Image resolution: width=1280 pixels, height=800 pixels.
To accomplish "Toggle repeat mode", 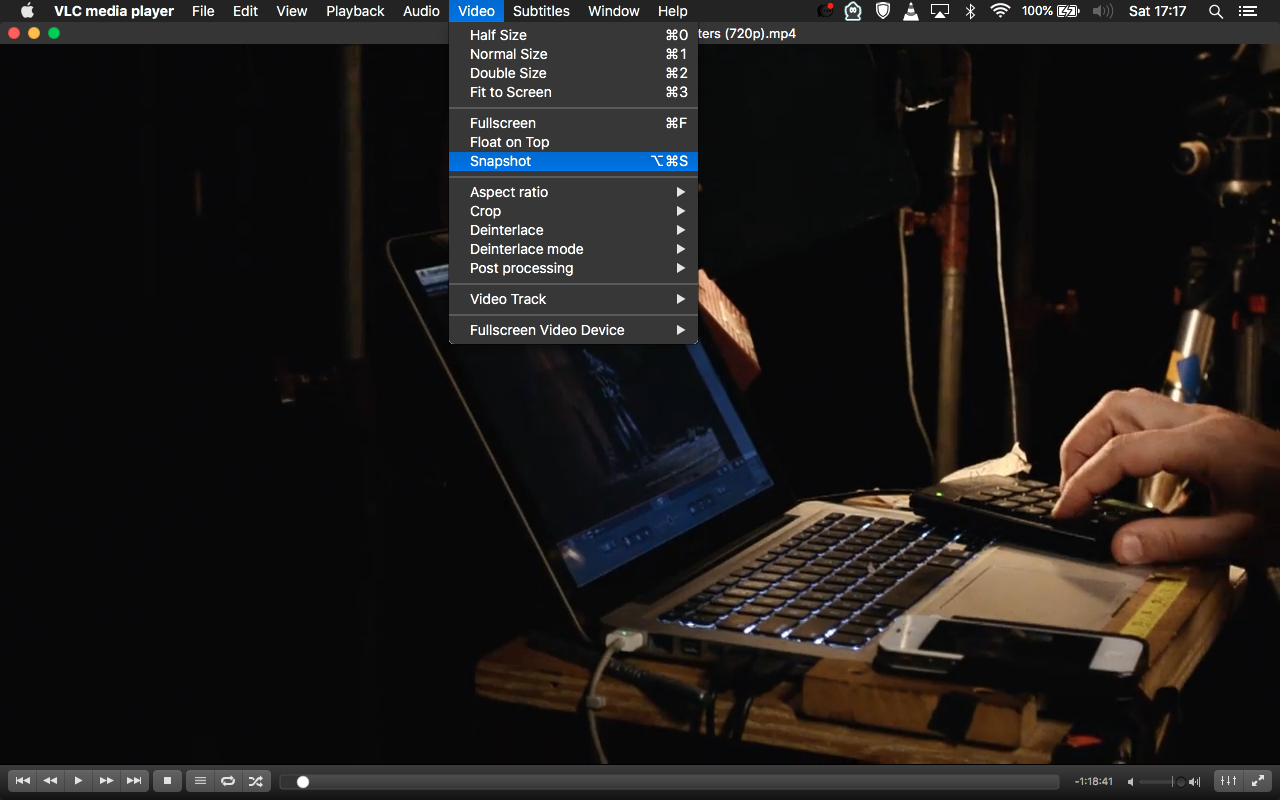I will 228,781.
